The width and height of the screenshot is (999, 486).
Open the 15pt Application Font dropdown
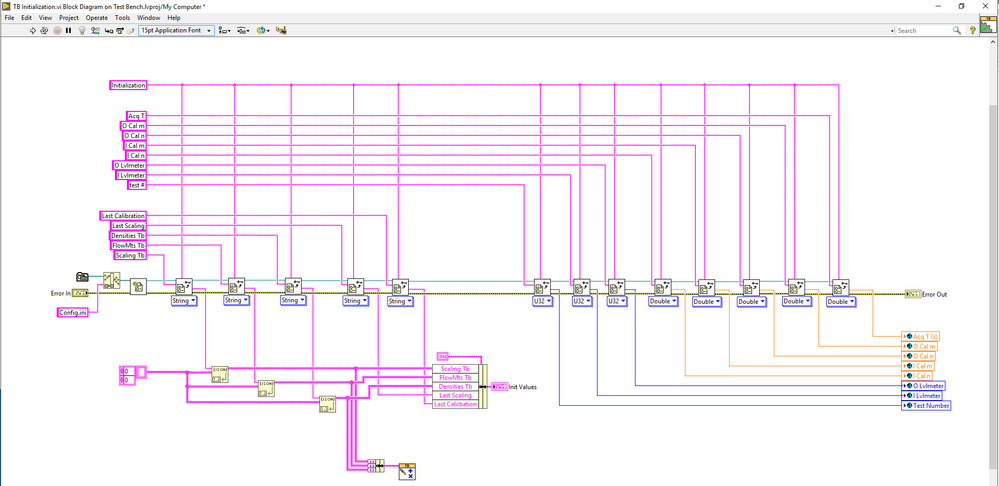pyautogui.click(x=176, y=30)
